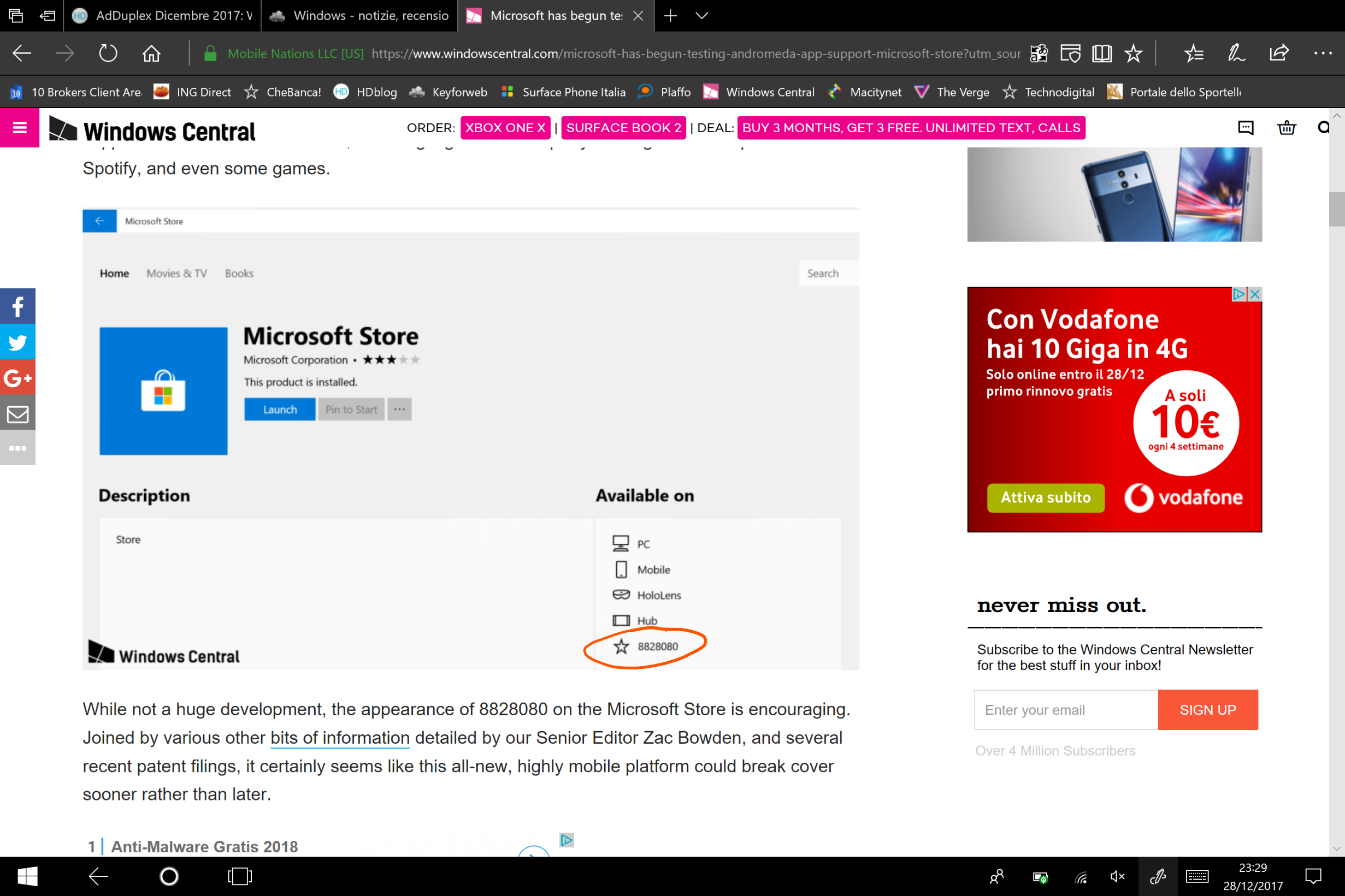Close the Microsoft has begun tab
This screenshot has width=1345, height=896.
pyautogui.click(x=638, y=16)
